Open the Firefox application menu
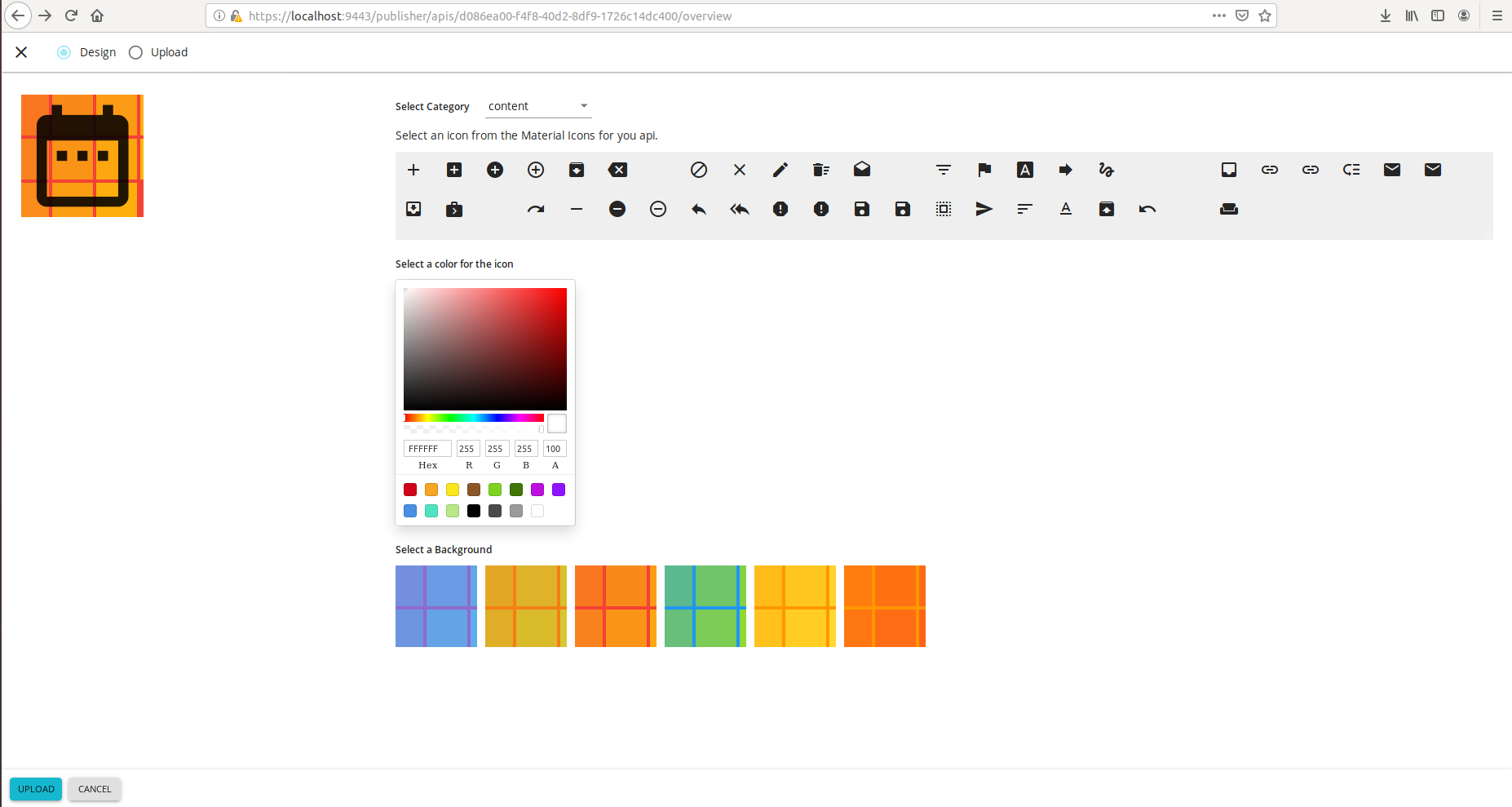 click(x=1496, y=16)
